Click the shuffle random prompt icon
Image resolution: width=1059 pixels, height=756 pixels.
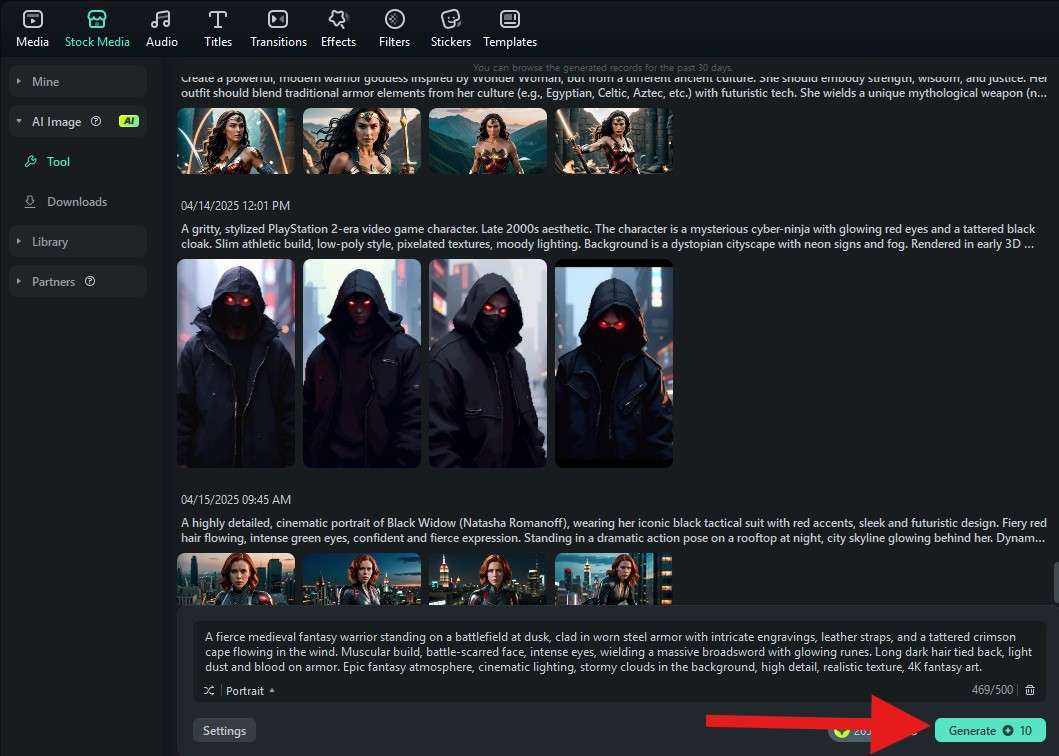click(x=209, y=690)
